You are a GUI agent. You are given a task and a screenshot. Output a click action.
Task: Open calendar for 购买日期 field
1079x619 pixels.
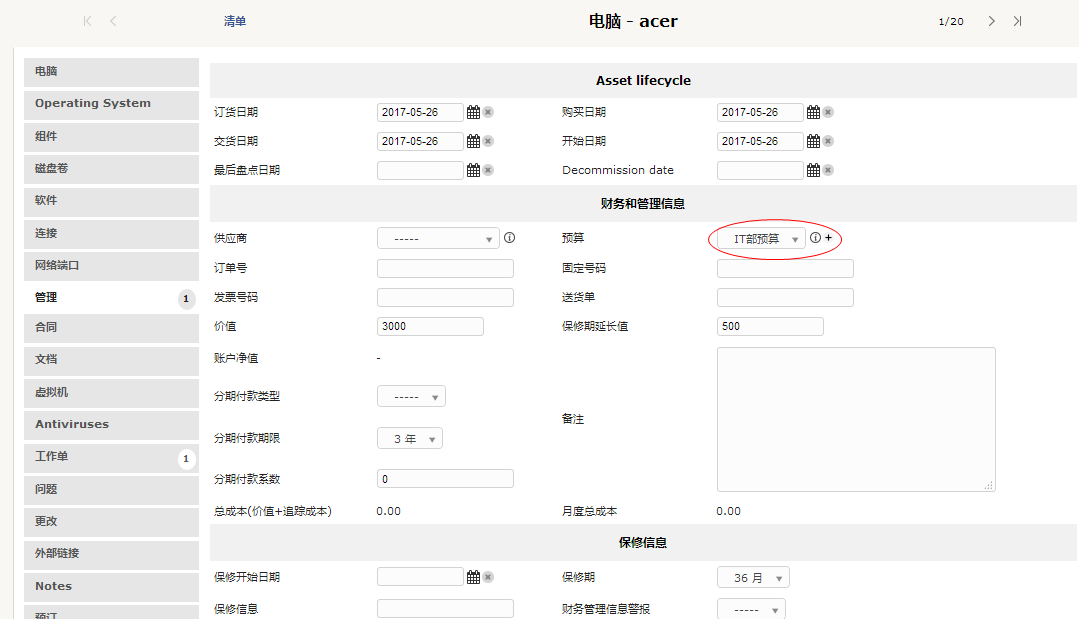[x=813, y=112]
